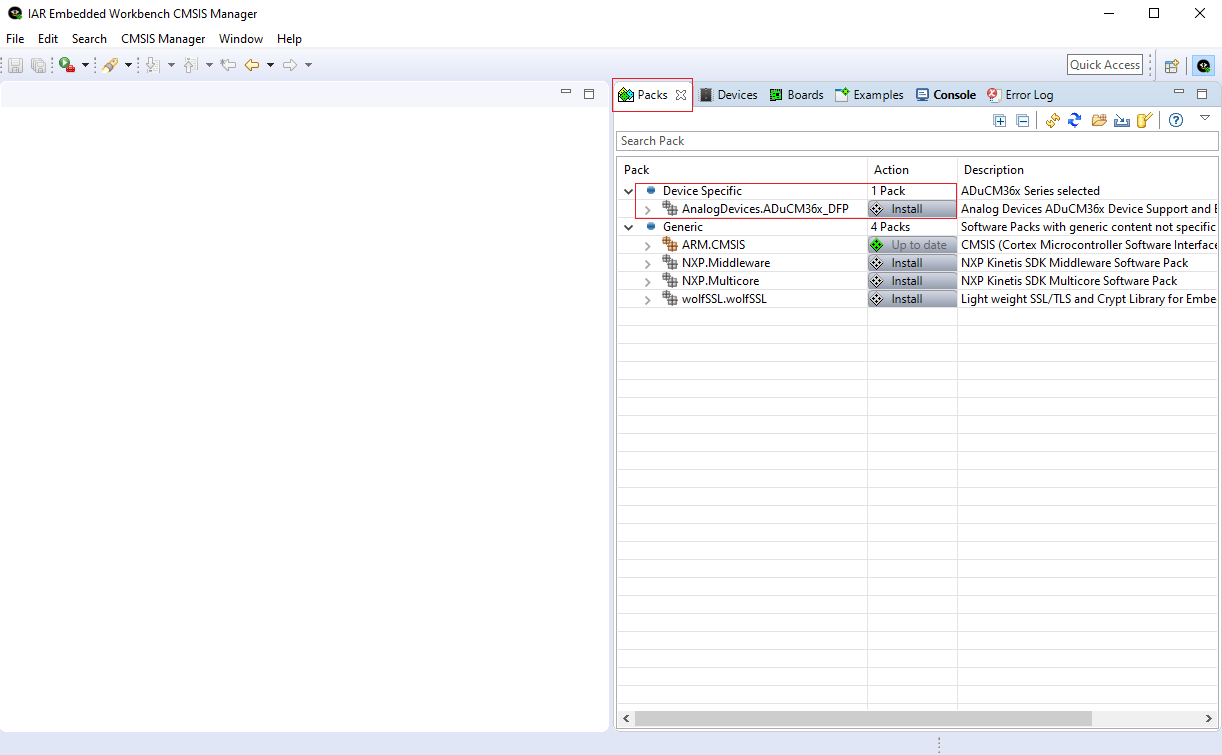
Task: Open the Help menu
Action: (290, 39)
